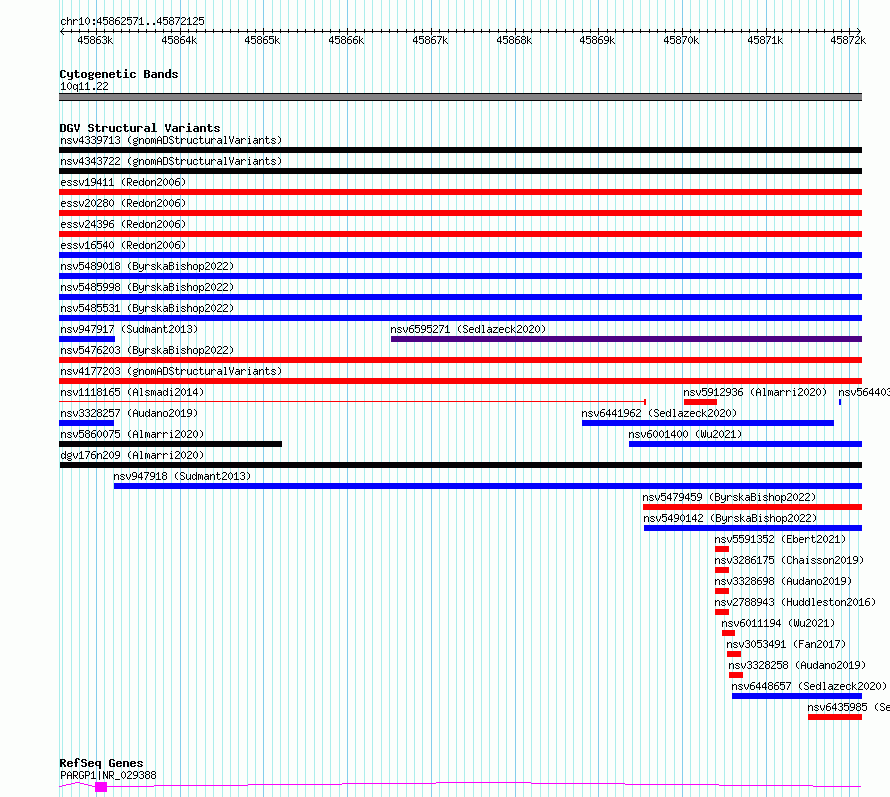Image resolution: width=890 pixels, height=797 pixels.
Task: Click the gray cytogenetic band bar
Action: [460, 97]
